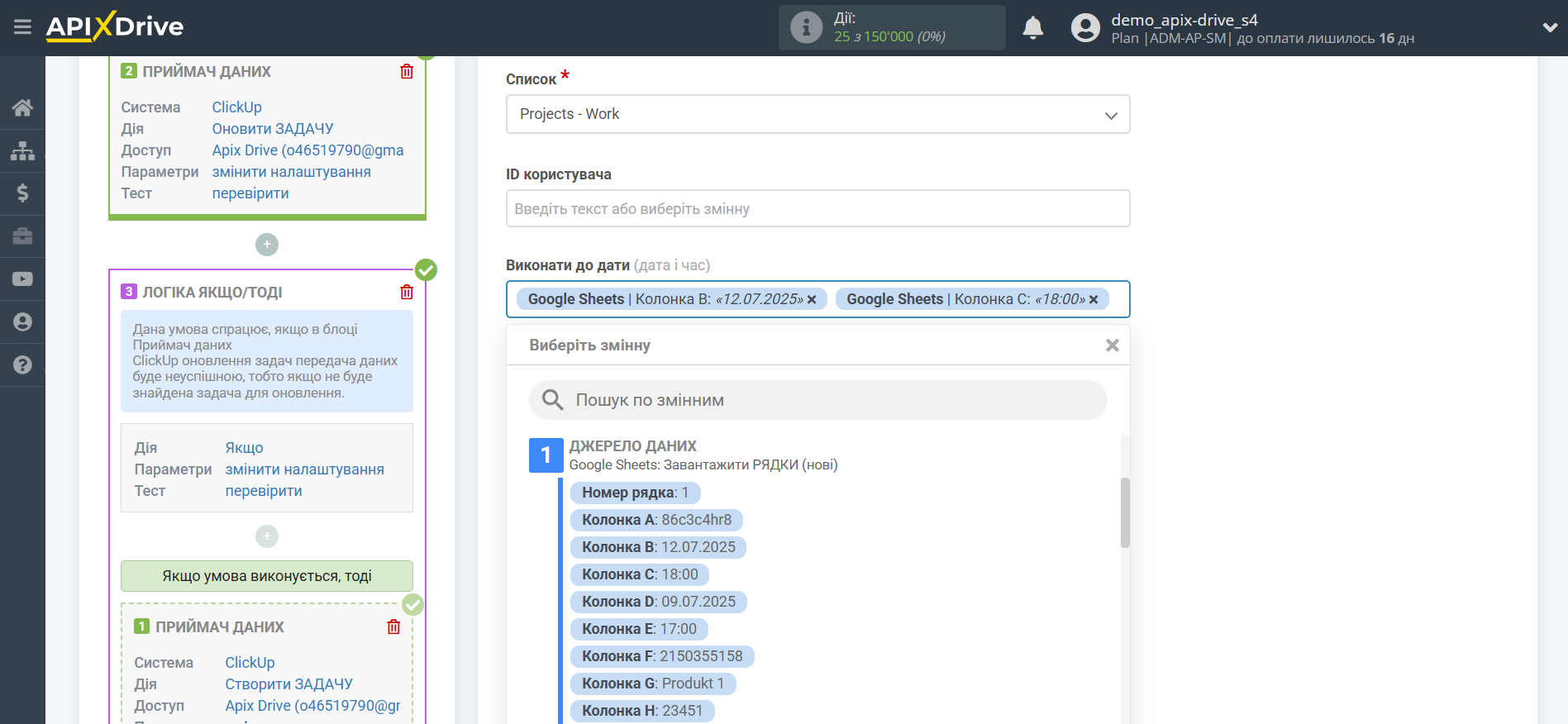Open the help question mark icon
Image resolution: width=1568 pixels, height=724 pixels.
tap(22, 365)
